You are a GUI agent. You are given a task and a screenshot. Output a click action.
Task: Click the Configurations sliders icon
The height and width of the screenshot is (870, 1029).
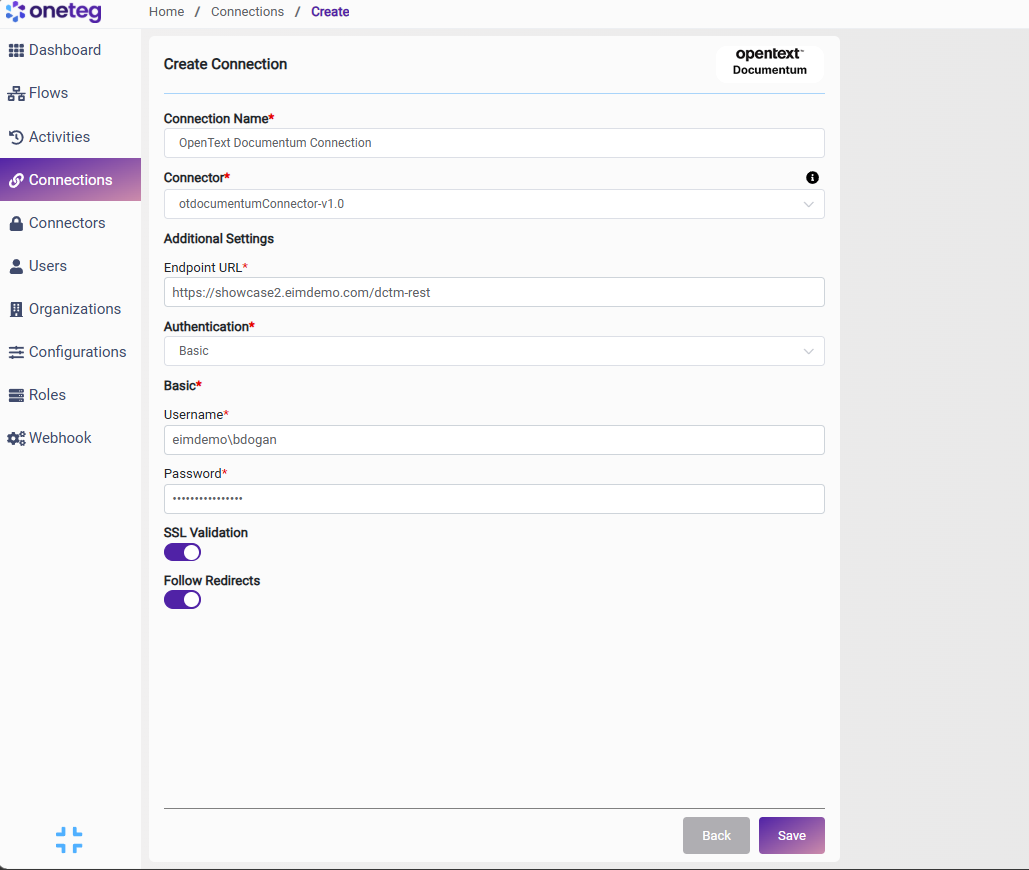pos(16,352)
